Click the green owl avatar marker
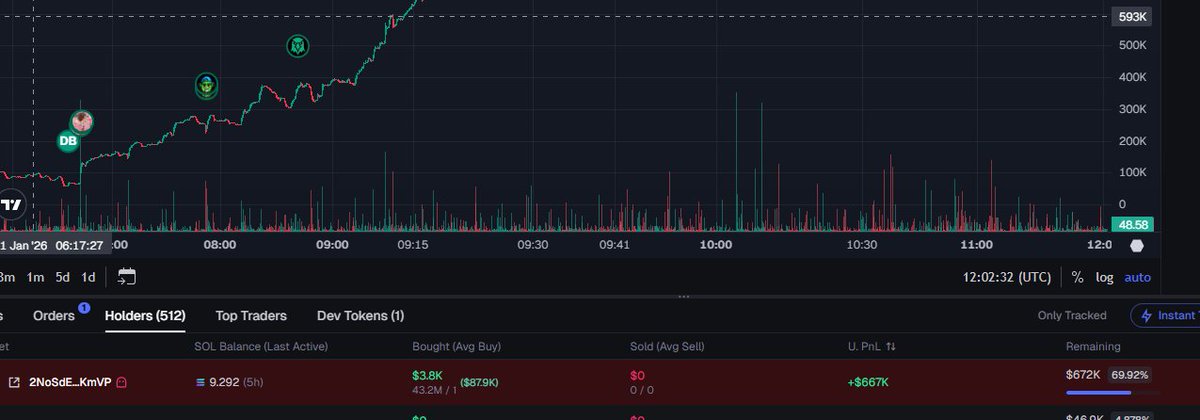Image resolution: width=1200 pixels, height=420 pixels. (x=297, y=46)
